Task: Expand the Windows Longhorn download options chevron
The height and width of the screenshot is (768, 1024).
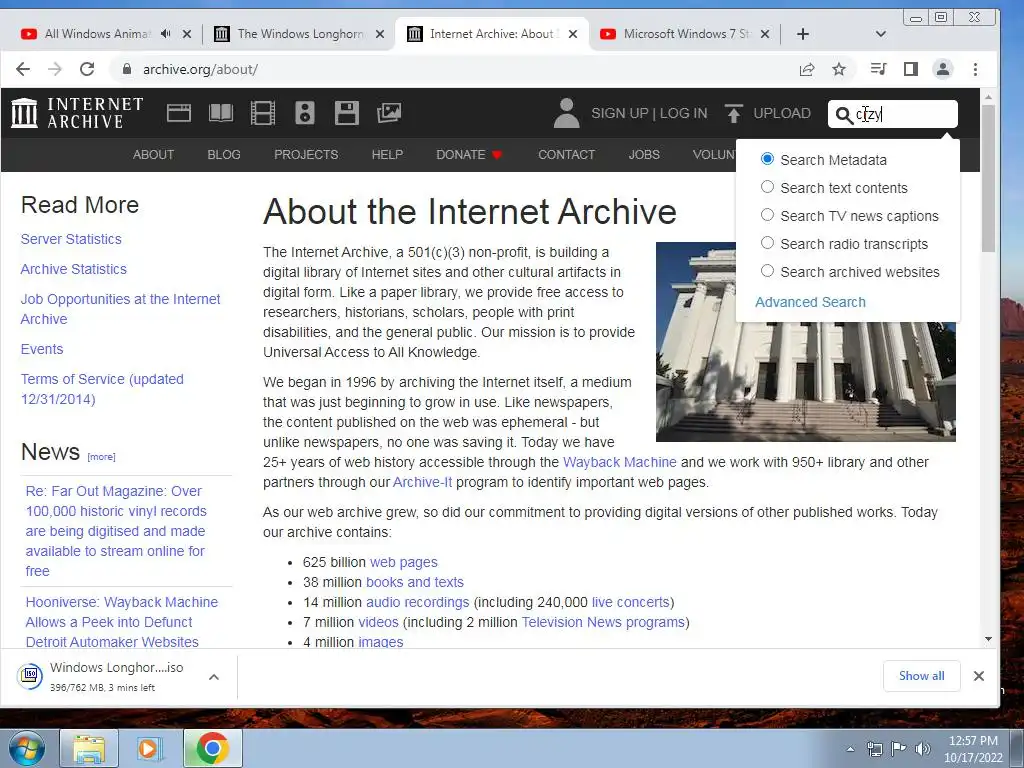Action: tap(214, 677)
